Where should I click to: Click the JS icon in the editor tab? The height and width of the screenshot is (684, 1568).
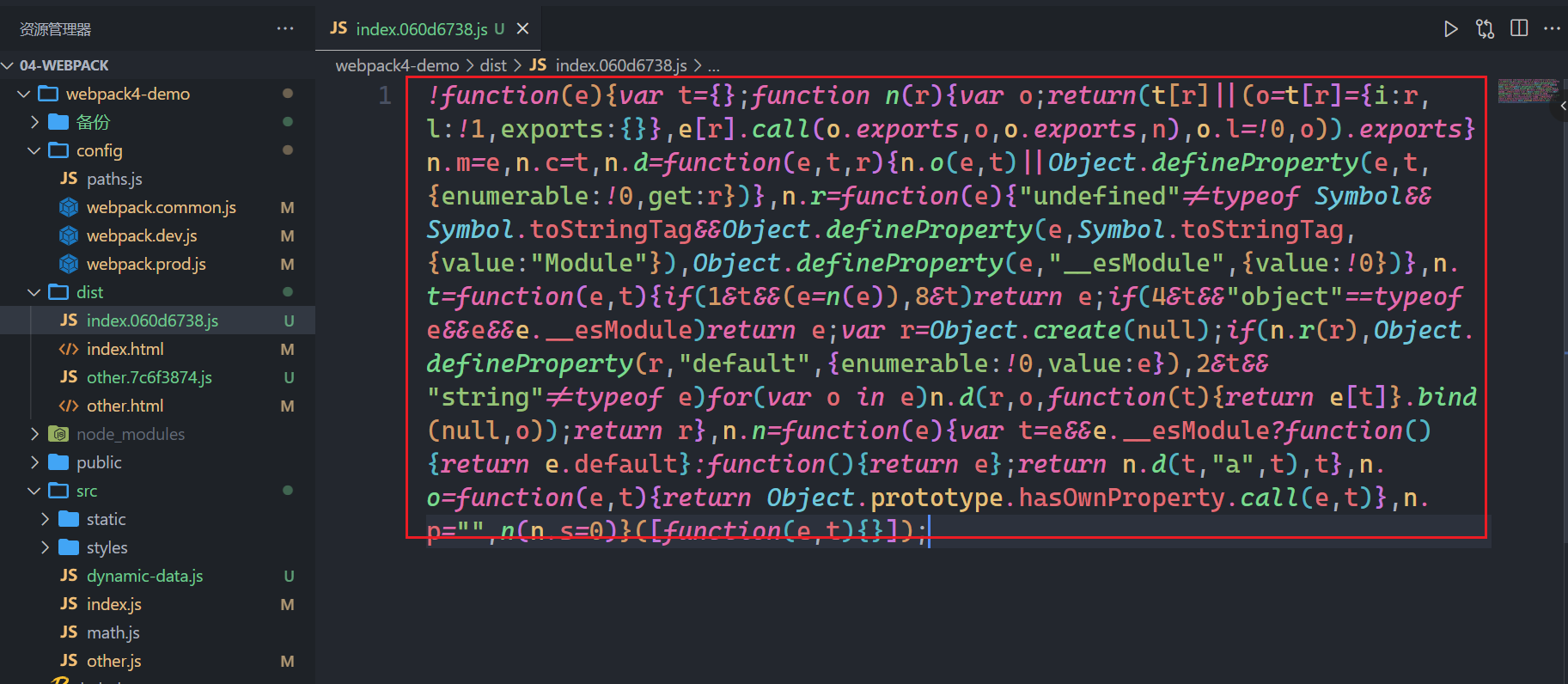point(339,28)
